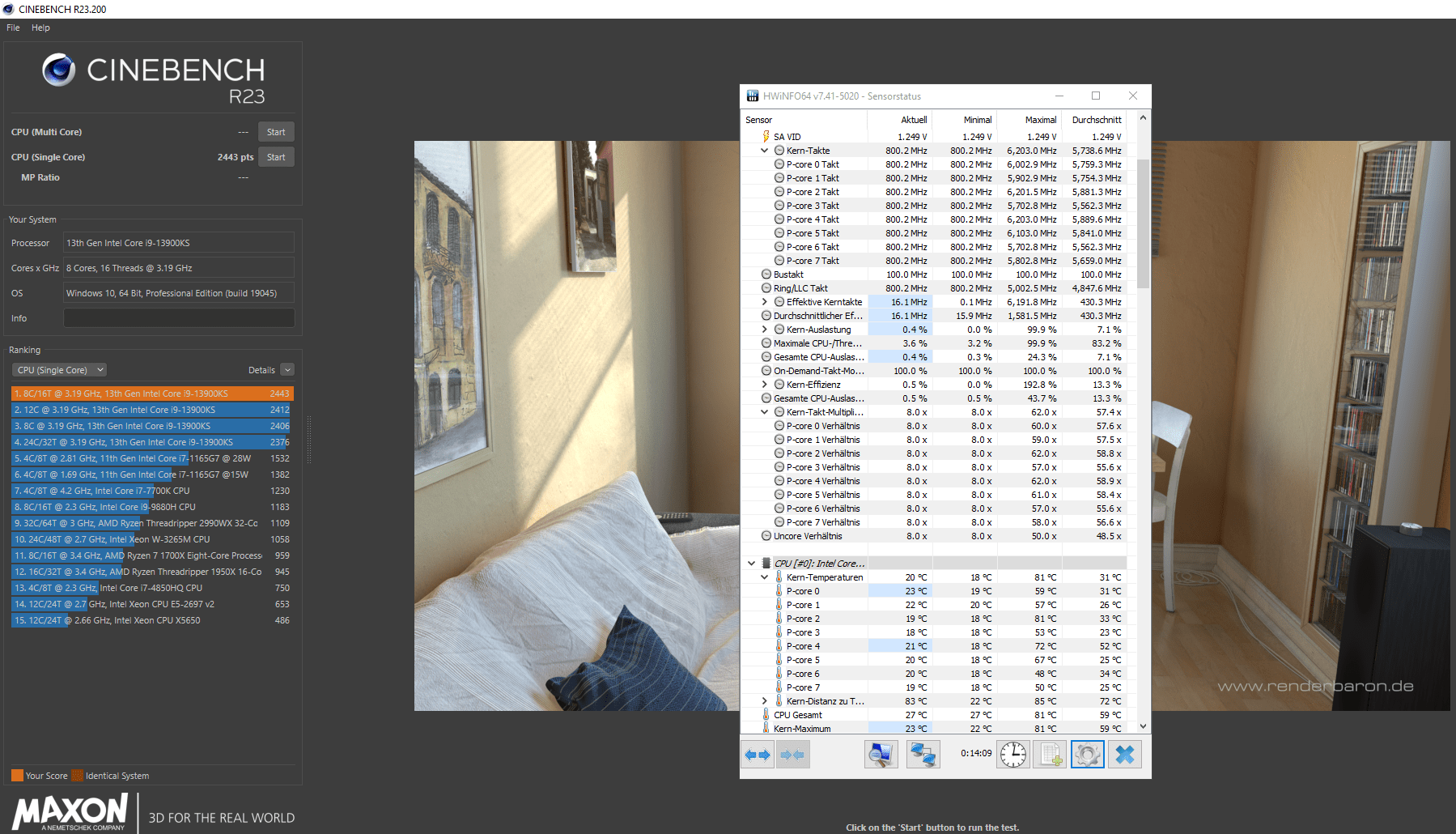Collapse the Kern-Temperaturen group
1456x834 pixels.
coord(764,577)
